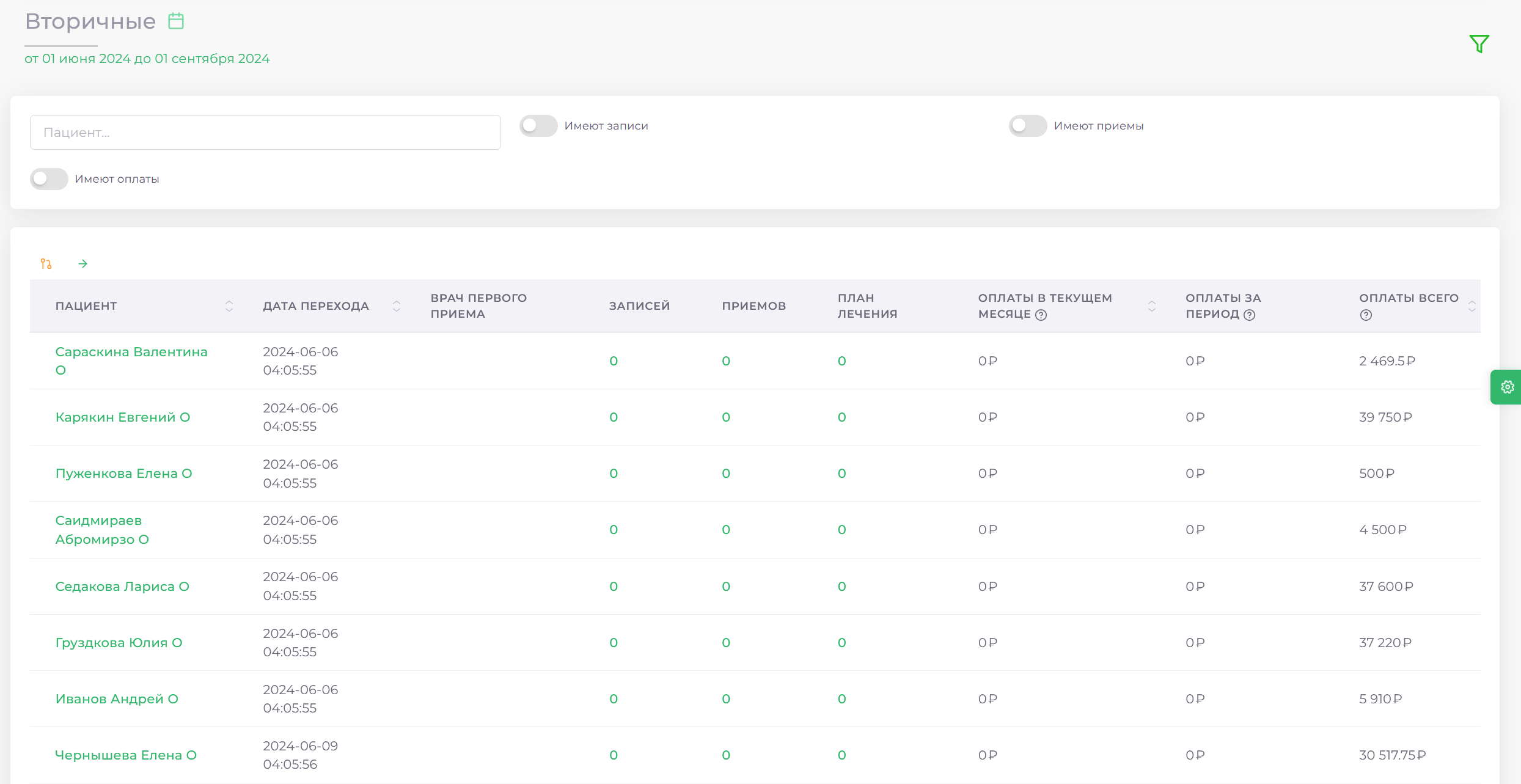Open the green settings gear side tab
Screen dimensions: 1521x784
point(1508,387)
